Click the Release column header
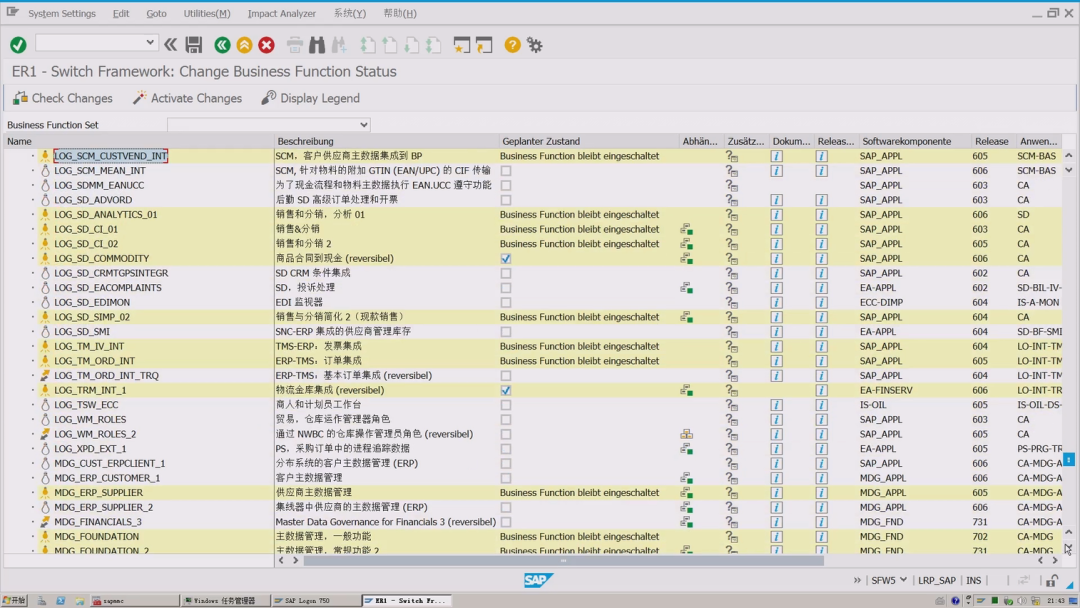The image size is (1080, 608). click(x=991, y=141)
